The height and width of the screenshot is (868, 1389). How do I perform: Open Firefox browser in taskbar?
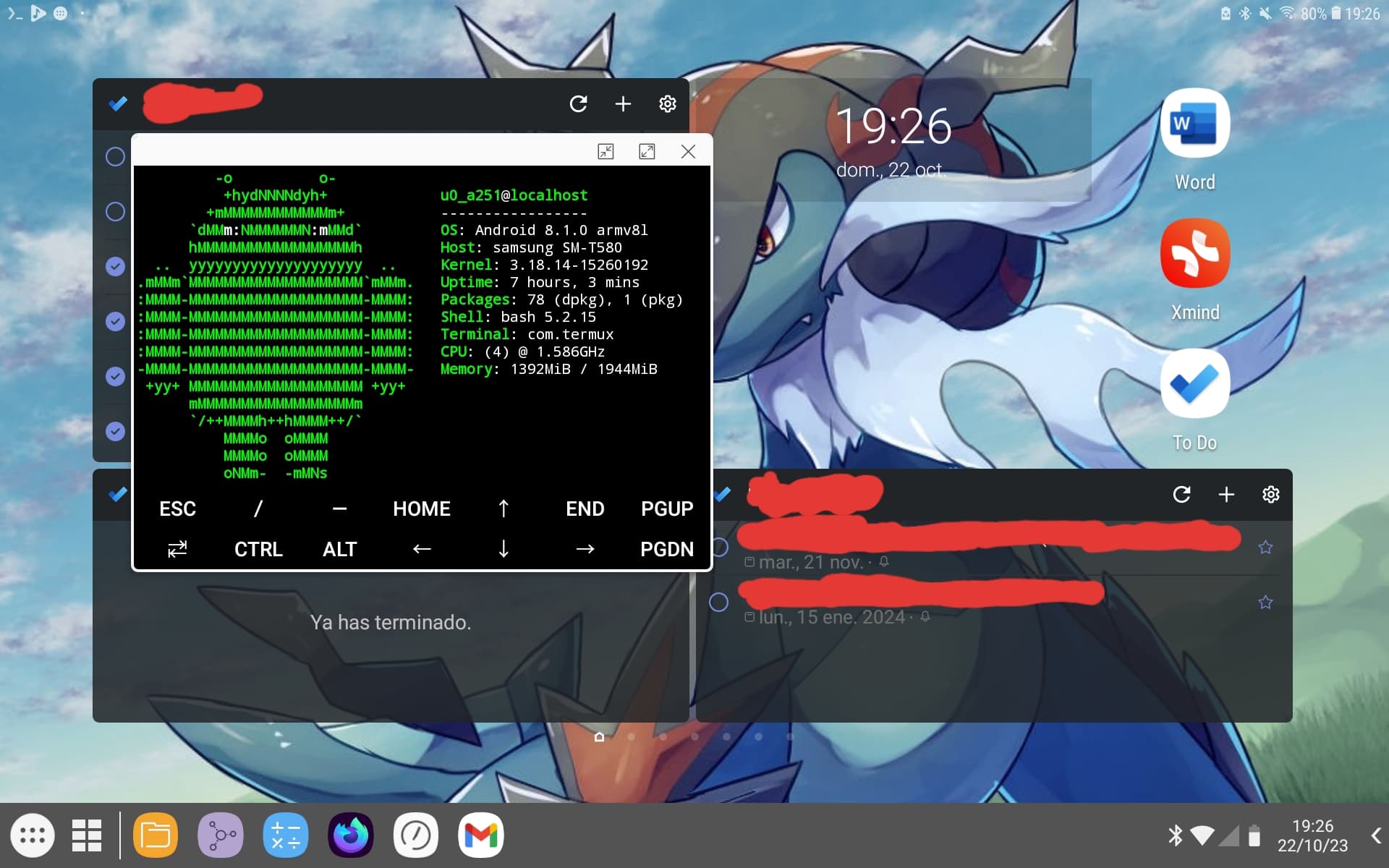pyautogui.click(x=351, y=835)
